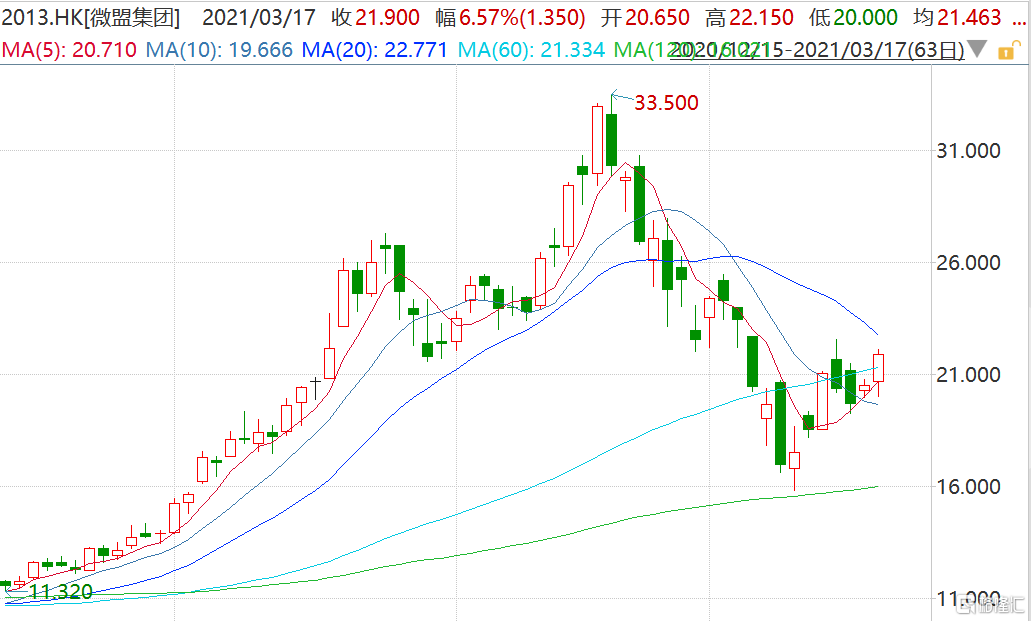Viewport: 1031px width, 621px height.
Task: Click the last red candlestick on chart
Action: pos(879,368)
